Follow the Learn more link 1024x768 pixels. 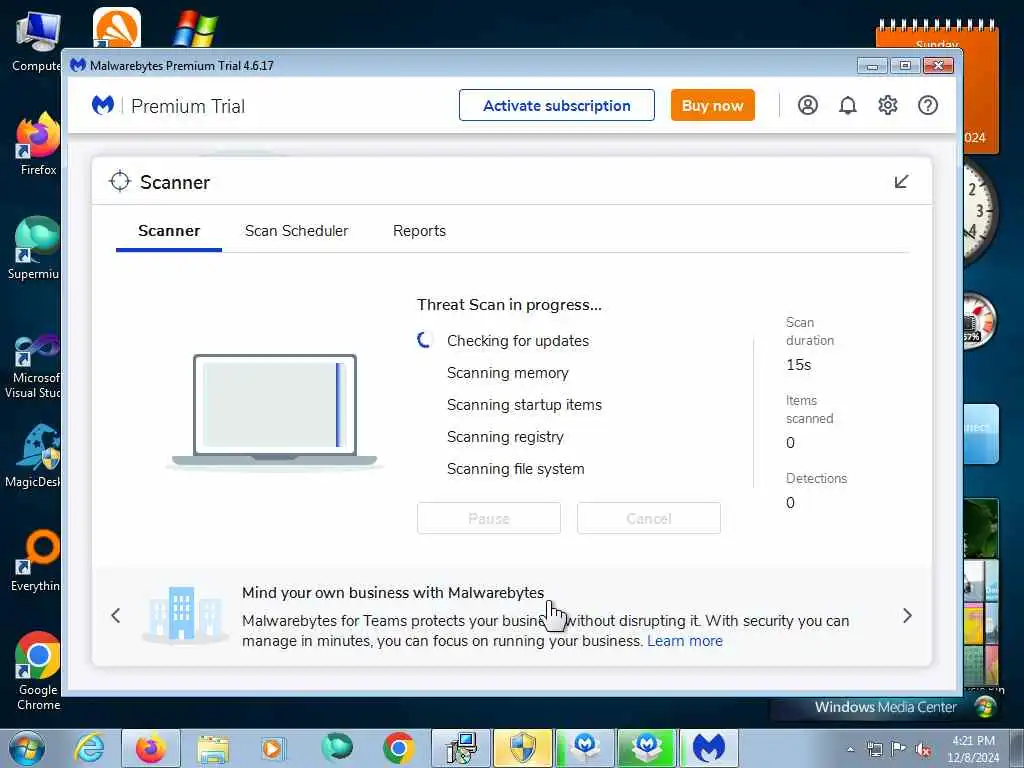[x=685, y=641]
